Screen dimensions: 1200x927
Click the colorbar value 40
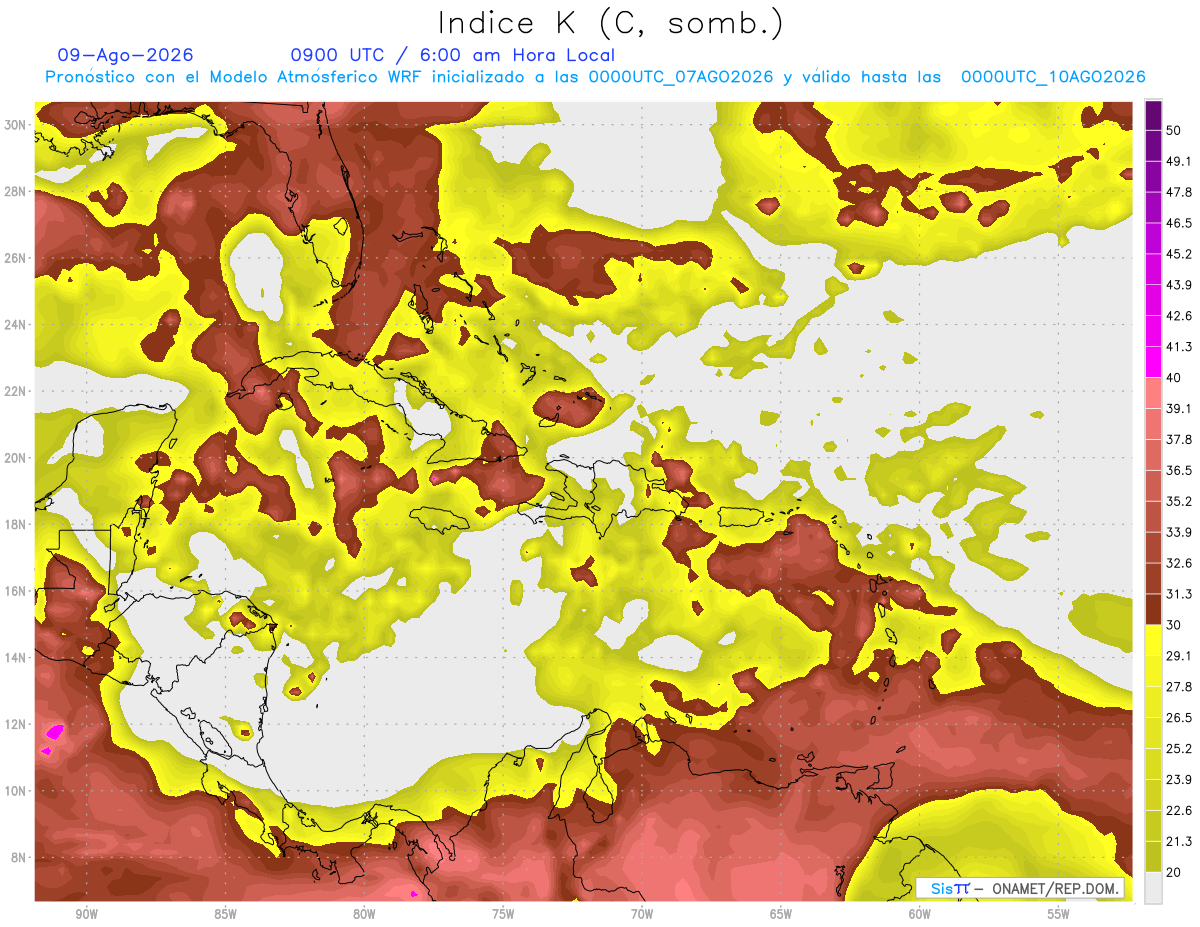point(1175,378)
